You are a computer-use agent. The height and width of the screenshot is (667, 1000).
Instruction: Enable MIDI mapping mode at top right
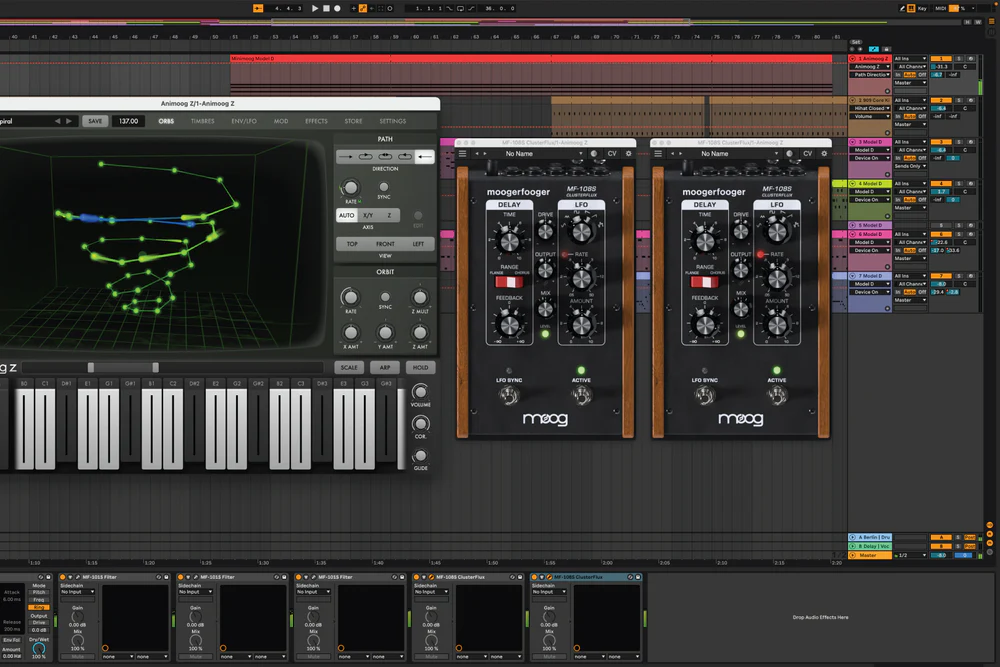point(940,8)
